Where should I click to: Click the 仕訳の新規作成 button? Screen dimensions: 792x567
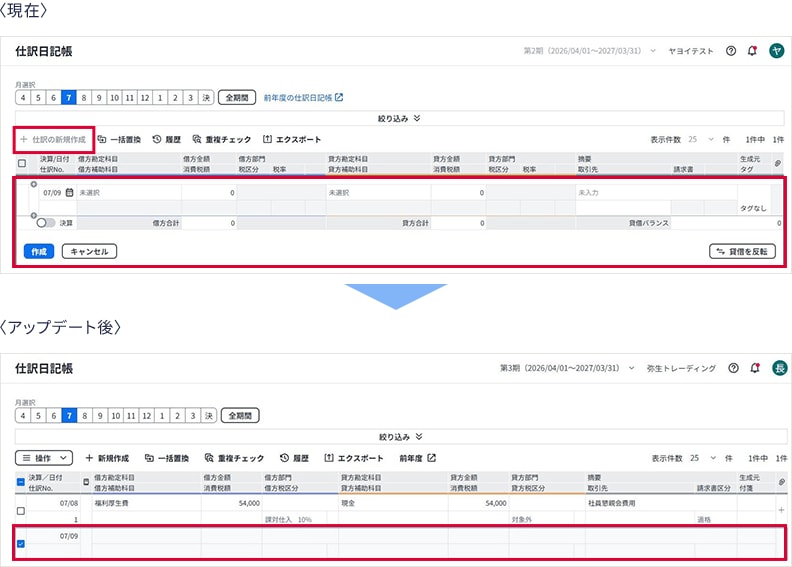pos(54,139)
